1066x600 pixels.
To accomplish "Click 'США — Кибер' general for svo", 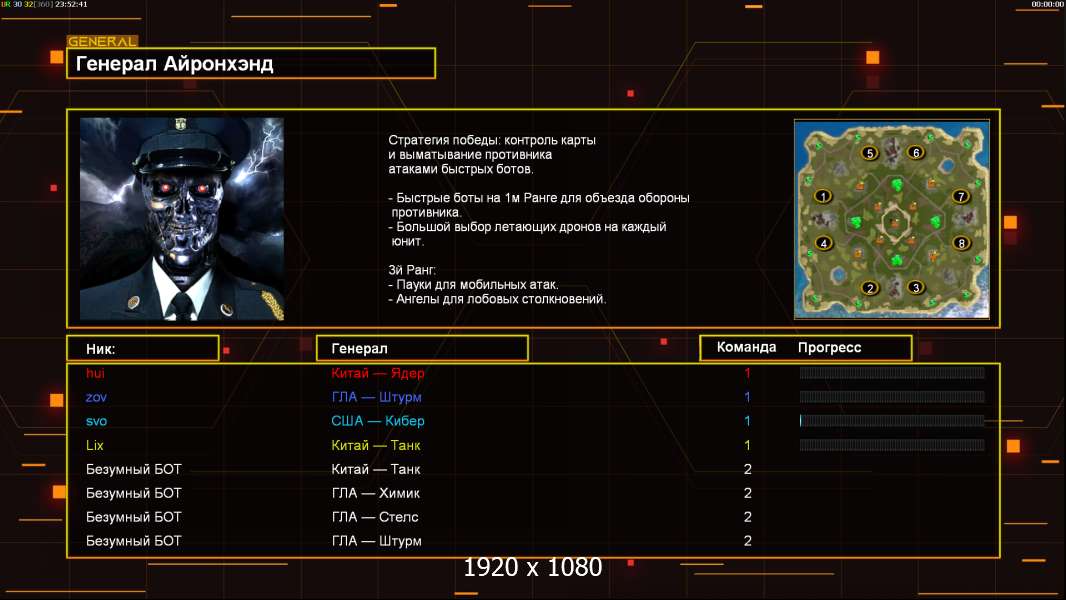I will click(377, 421).
